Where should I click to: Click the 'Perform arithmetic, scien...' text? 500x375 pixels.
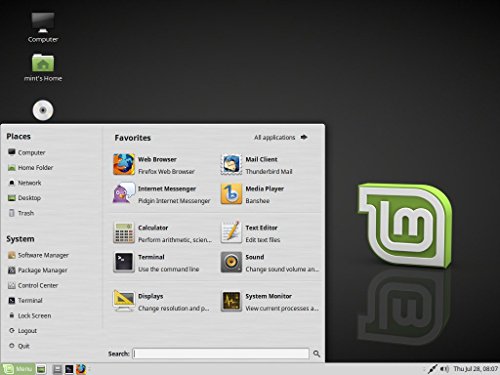pos(175,240)
